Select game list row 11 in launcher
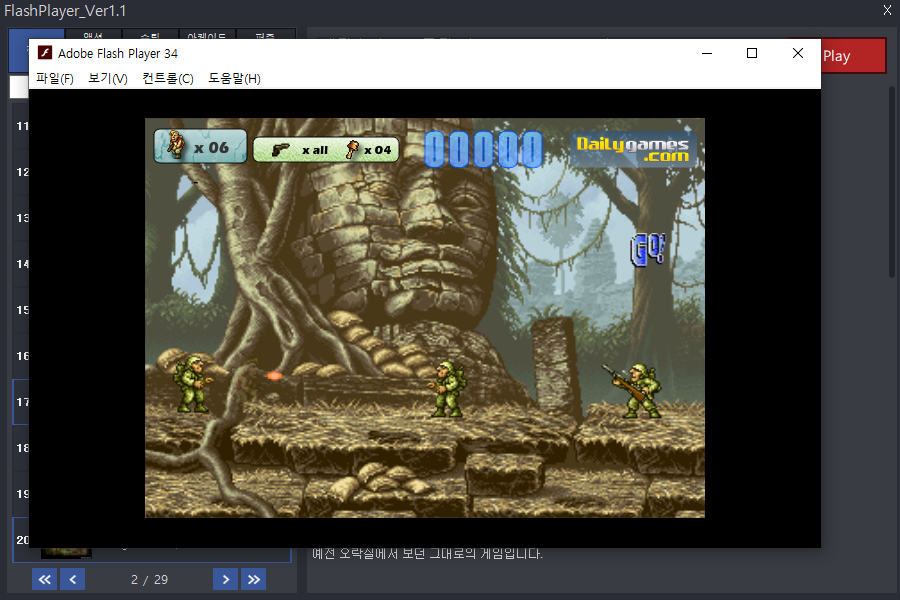Screen dimensions: 900x600 tap(21, 126)
